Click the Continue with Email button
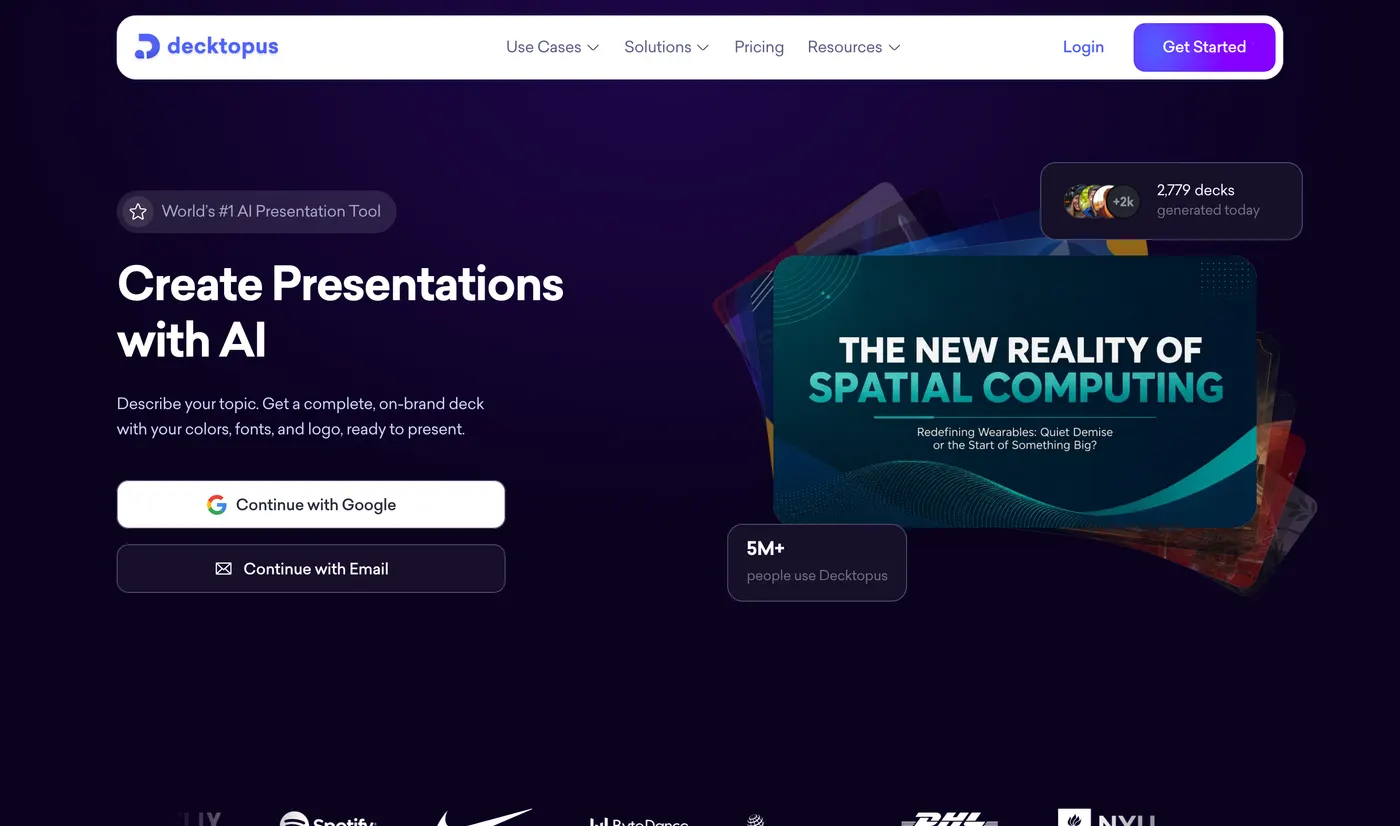The width and height of the screenshot is (1400, 826). pos(311,568)
